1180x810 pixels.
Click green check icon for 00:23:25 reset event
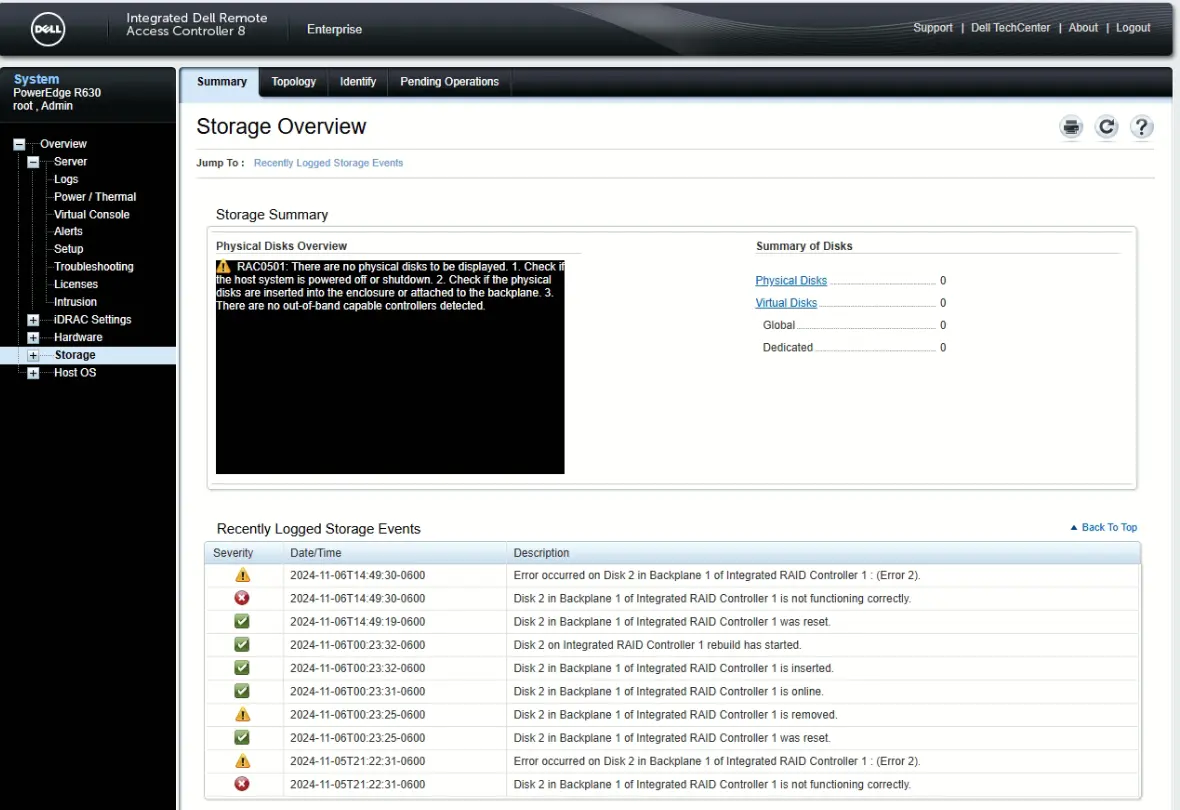pyautogui.click(x=242, y=738)
